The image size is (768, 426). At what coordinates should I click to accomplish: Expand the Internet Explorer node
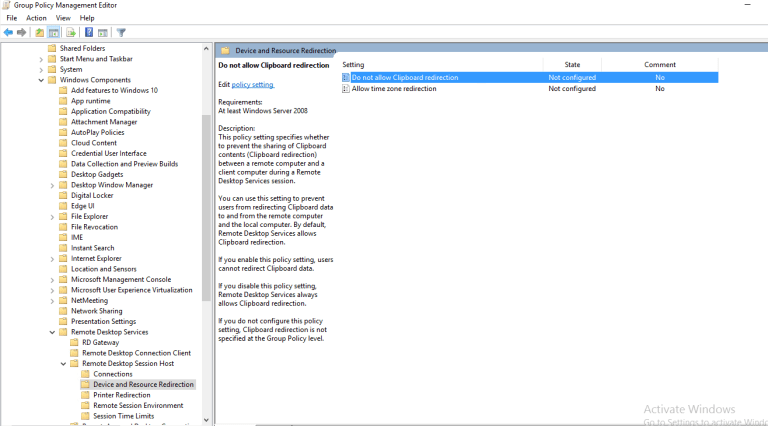tap(52, 259)
